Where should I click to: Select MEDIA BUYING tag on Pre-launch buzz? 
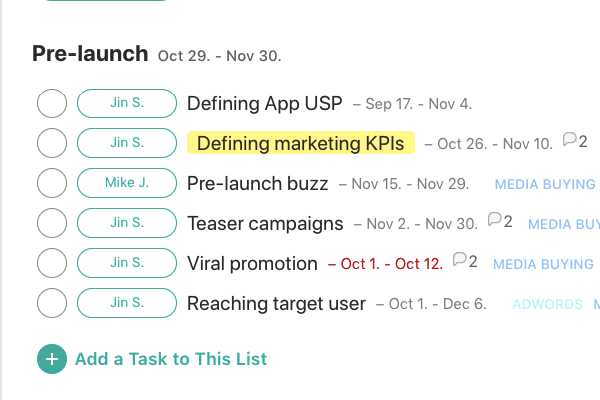(x=545, y=184)
